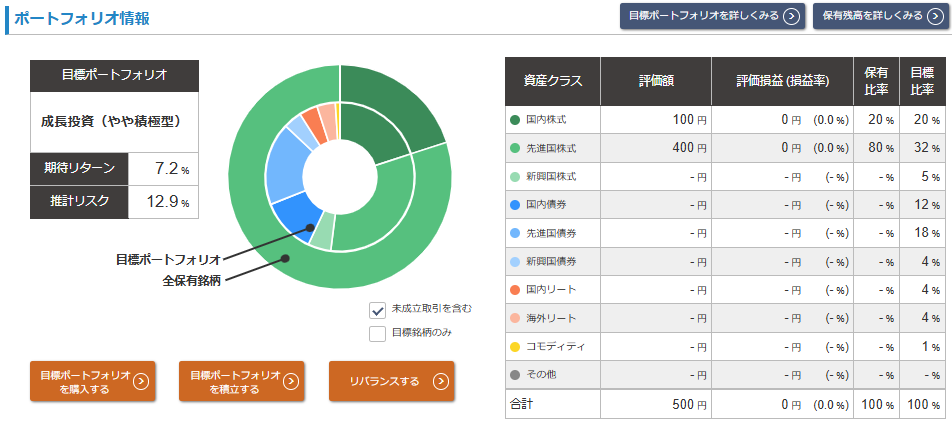Click the 国内株式 dark green legend dot

[515, 120]
